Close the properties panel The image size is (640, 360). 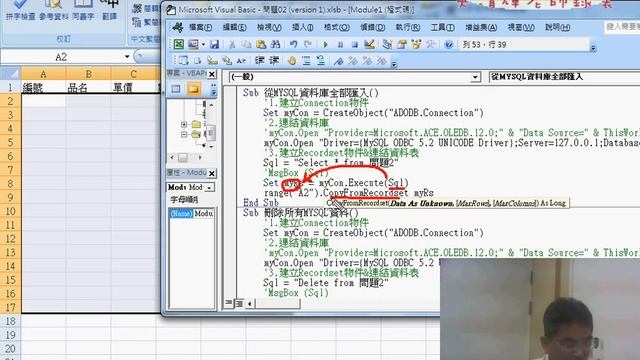(x=212, y=173)
